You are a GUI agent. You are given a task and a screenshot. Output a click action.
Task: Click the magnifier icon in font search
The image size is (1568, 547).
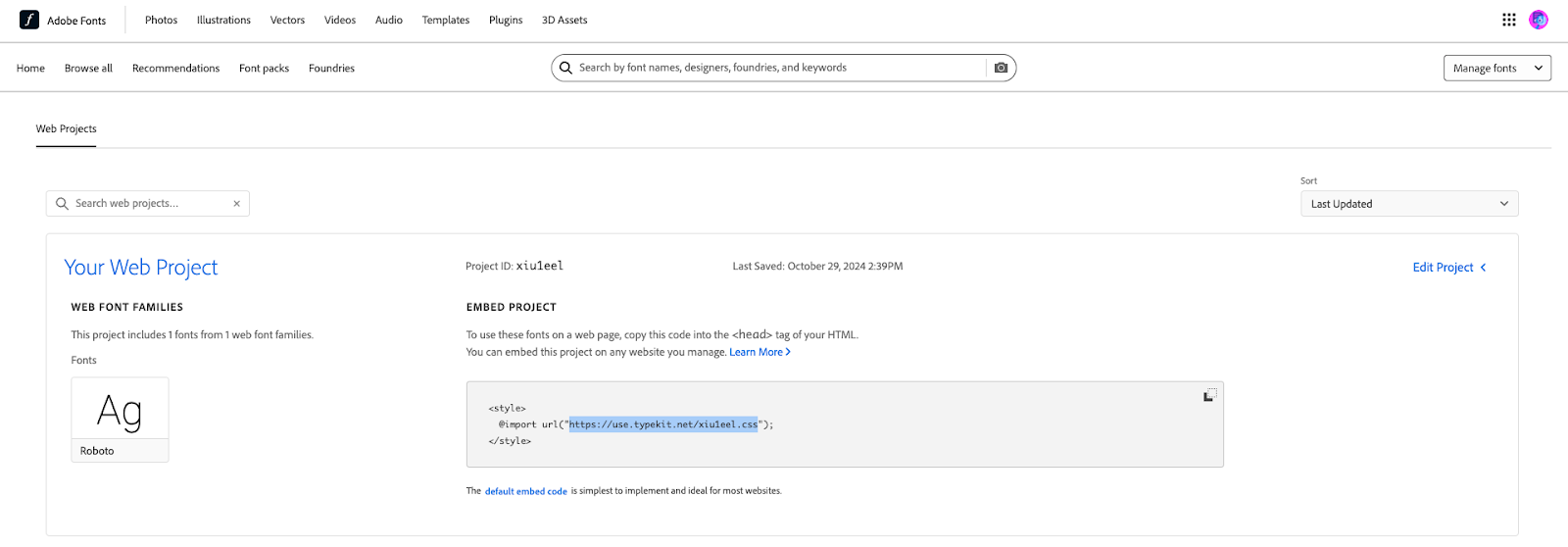pos(565,68)
